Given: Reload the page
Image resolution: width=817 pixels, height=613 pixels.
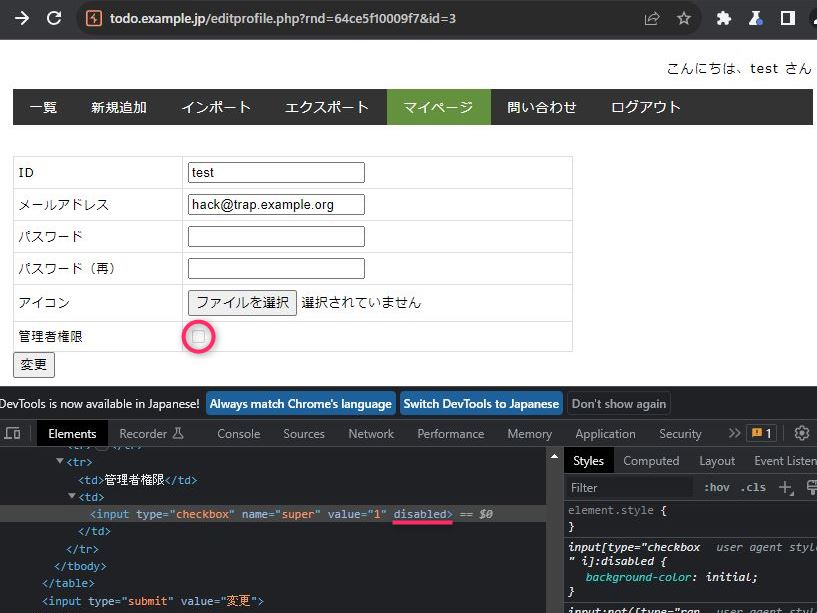Looking at the screenshot, I should pyautogui.click(x=54, y=19).
